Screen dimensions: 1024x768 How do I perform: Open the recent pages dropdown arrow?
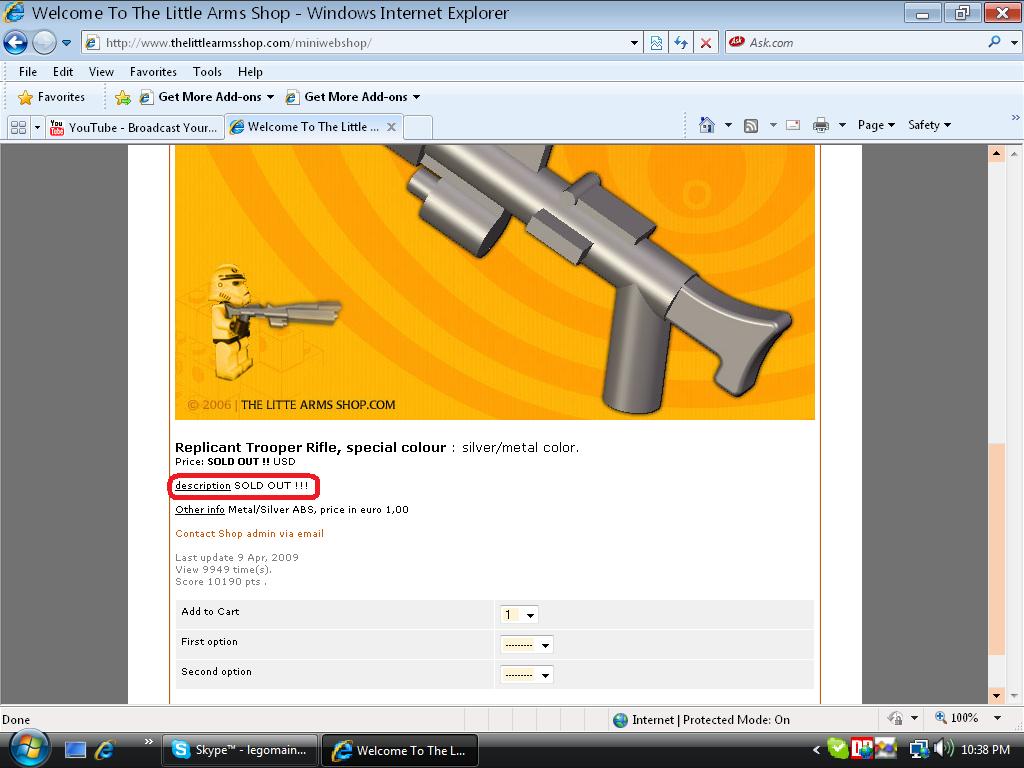(x=67, y=43)
